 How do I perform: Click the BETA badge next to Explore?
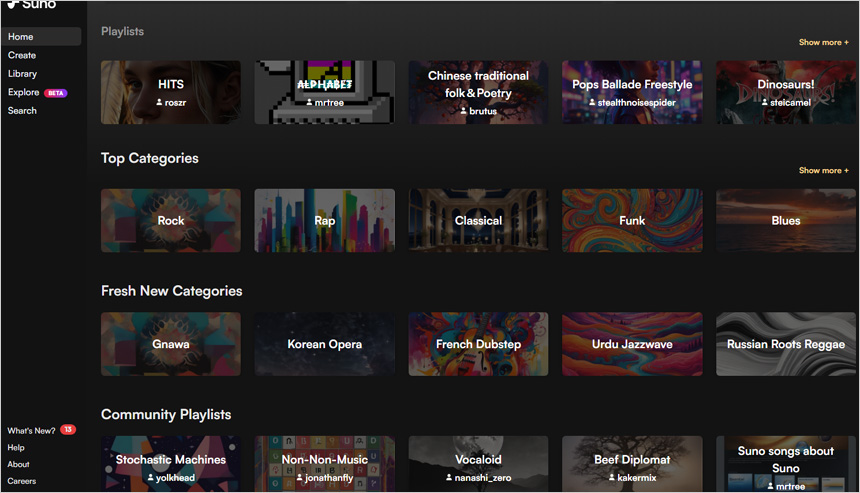(x=56, y=93)
